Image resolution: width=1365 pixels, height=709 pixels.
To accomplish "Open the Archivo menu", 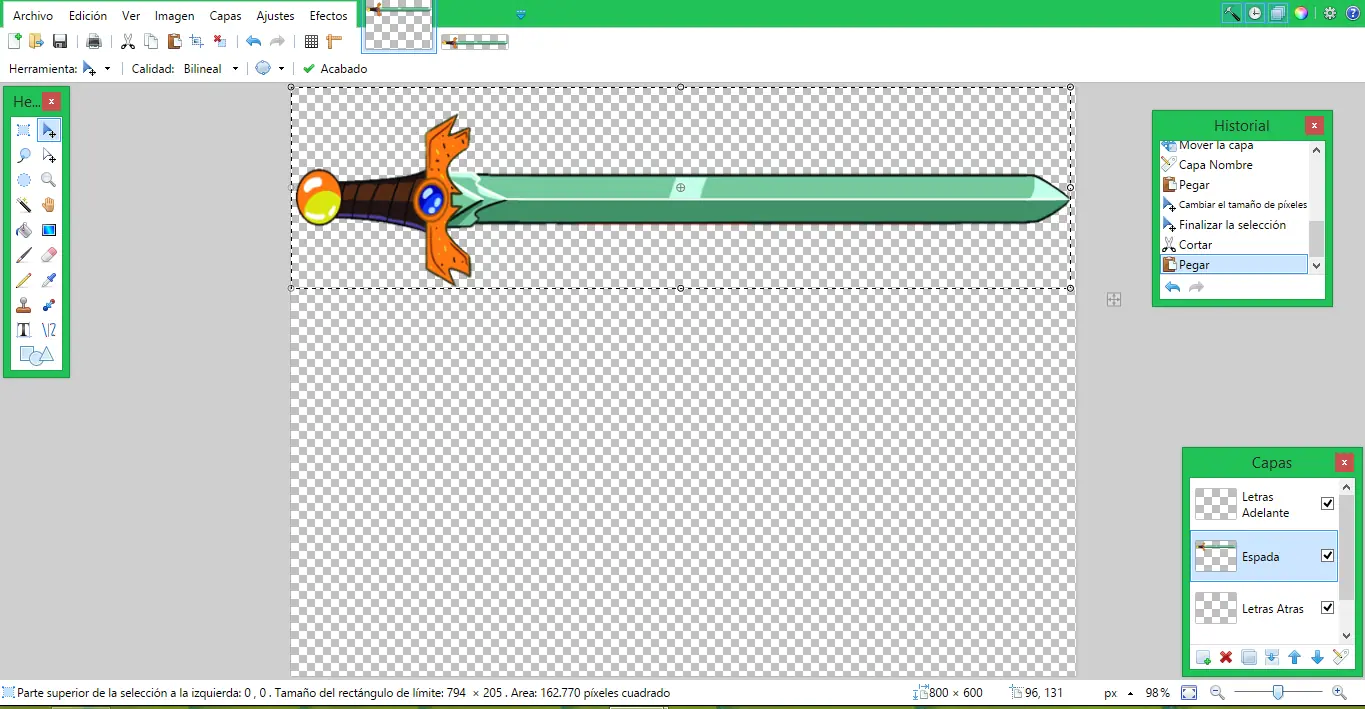I will [x=33, y=16].
